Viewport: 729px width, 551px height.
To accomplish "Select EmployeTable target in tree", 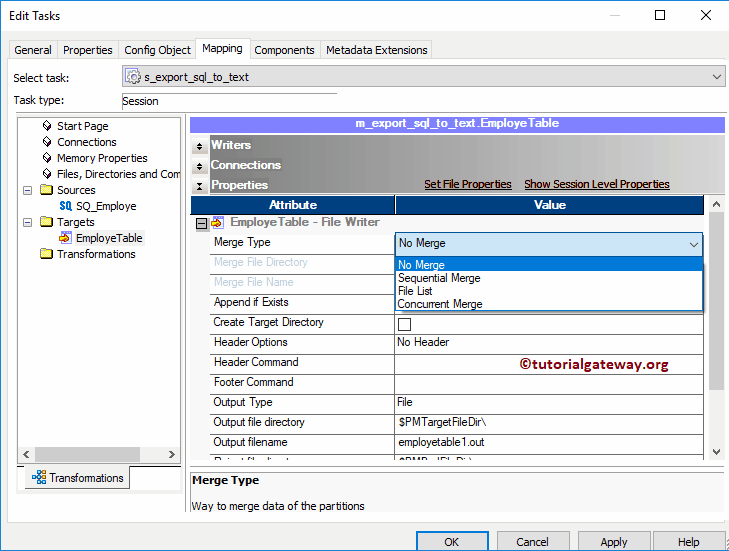I will [x=109, y=238].
